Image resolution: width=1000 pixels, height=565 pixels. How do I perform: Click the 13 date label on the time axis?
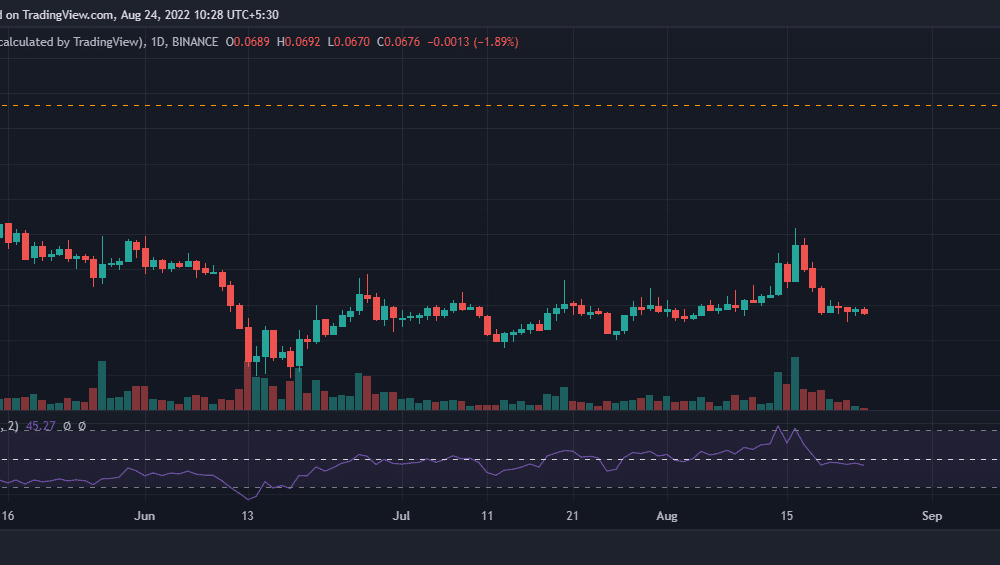247,516
